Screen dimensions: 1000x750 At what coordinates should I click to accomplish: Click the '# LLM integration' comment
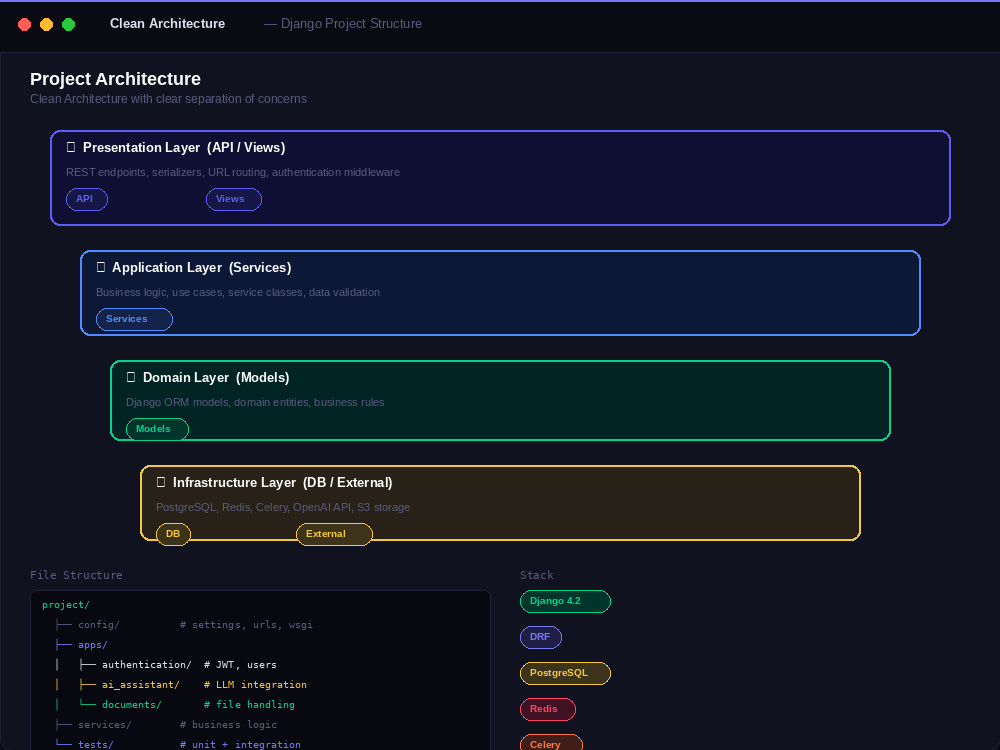pyautogui.click(x=255, y=684)
